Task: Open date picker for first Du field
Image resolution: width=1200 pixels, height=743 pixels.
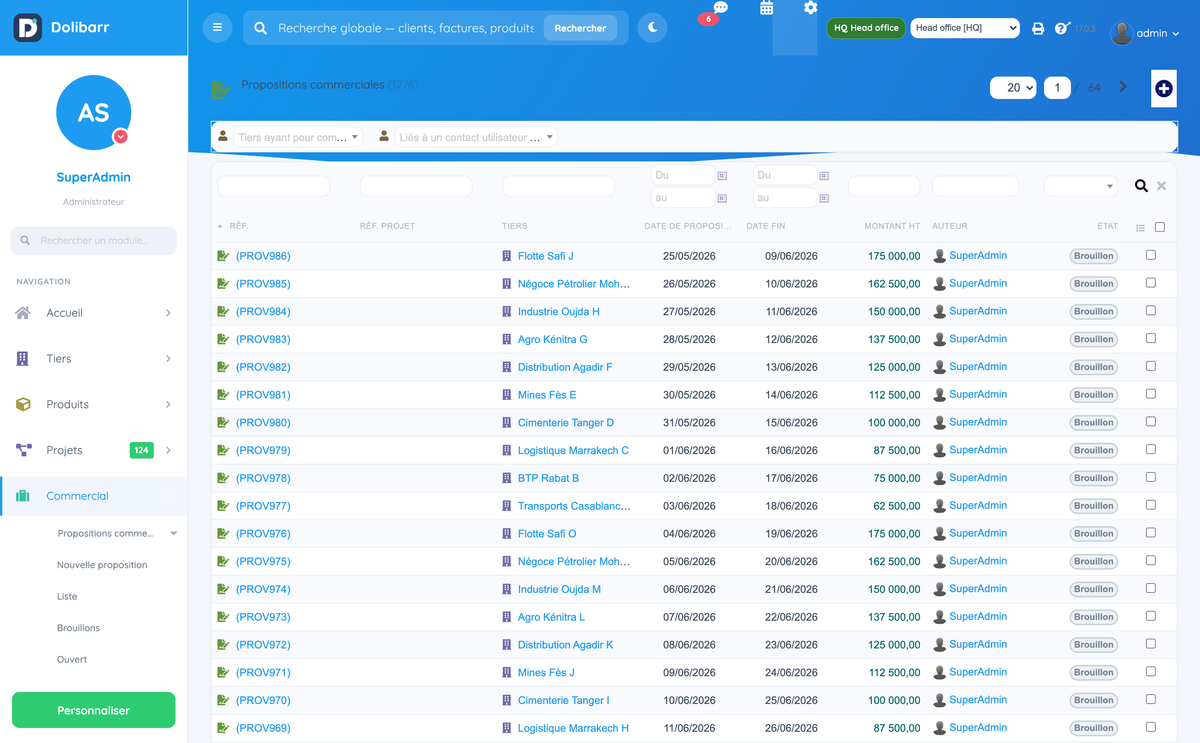Action: pos(722,175)
